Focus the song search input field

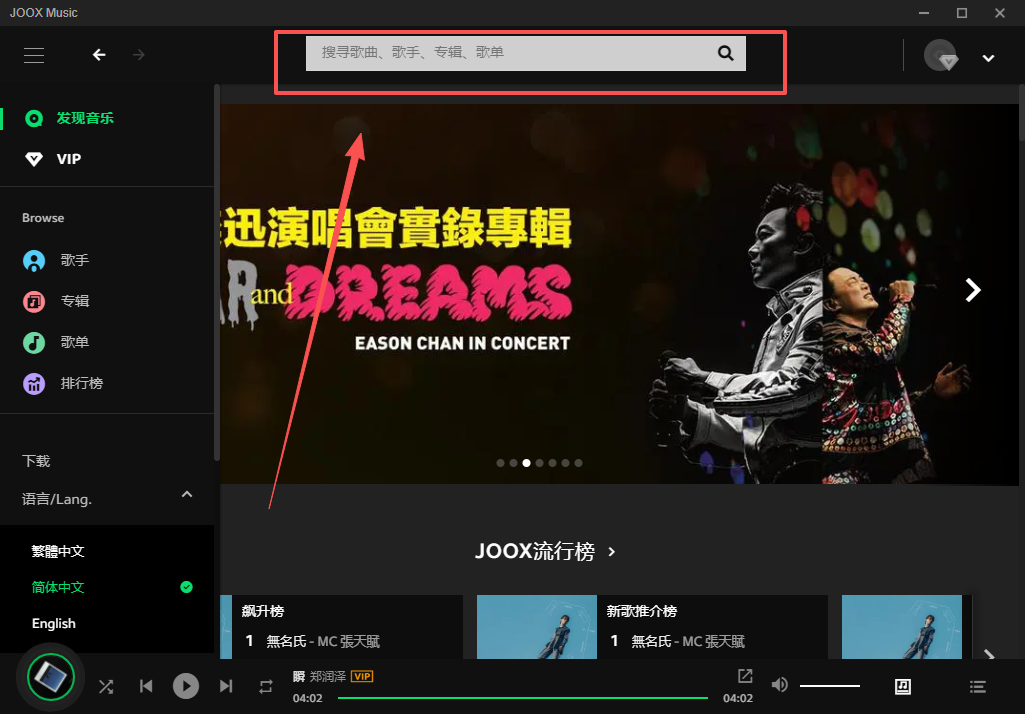click(526, 53)
